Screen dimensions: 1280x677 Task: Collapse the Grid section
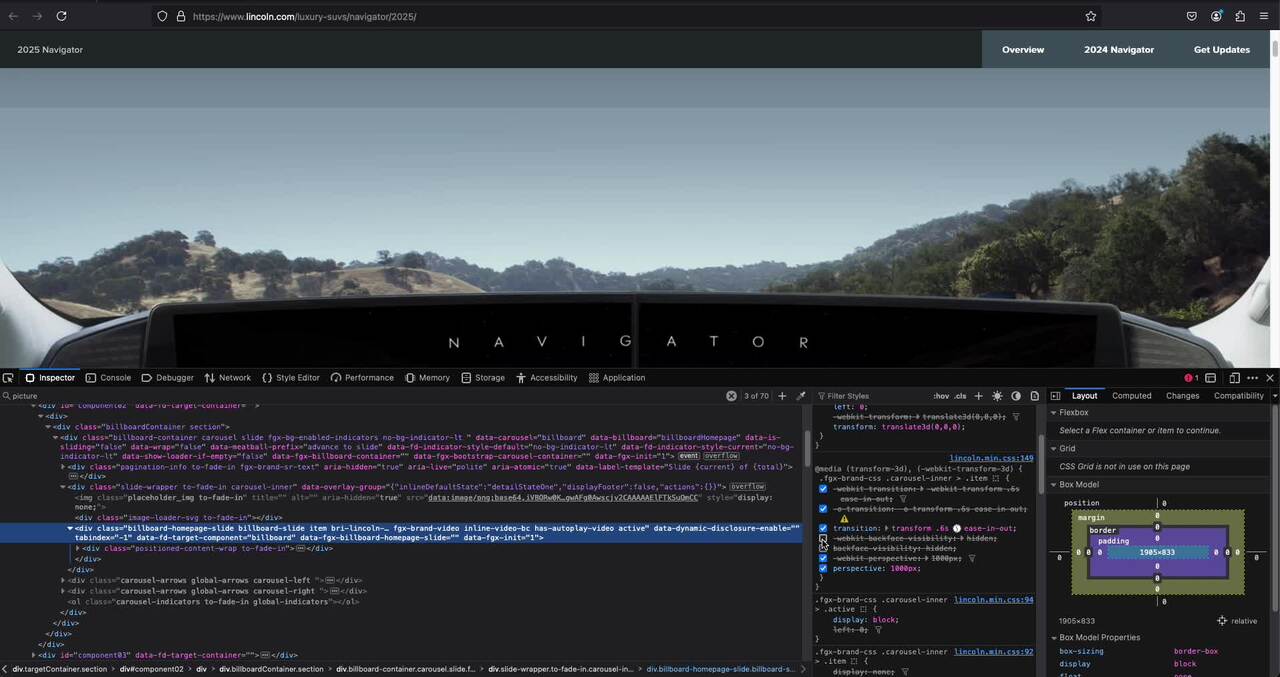pos(1053,448)
